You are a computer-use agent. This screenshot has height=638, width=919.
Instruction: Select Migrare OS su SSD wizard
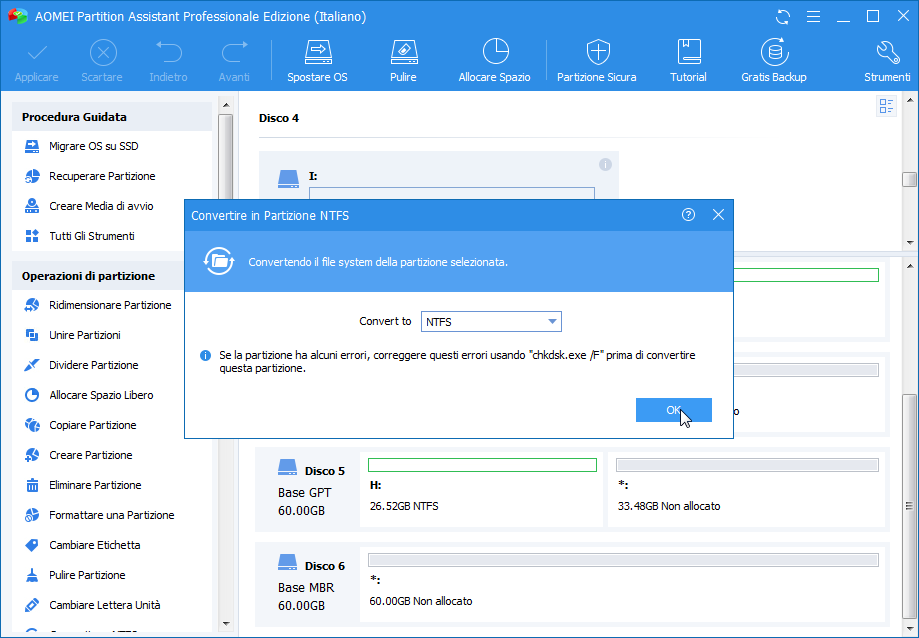93,146
